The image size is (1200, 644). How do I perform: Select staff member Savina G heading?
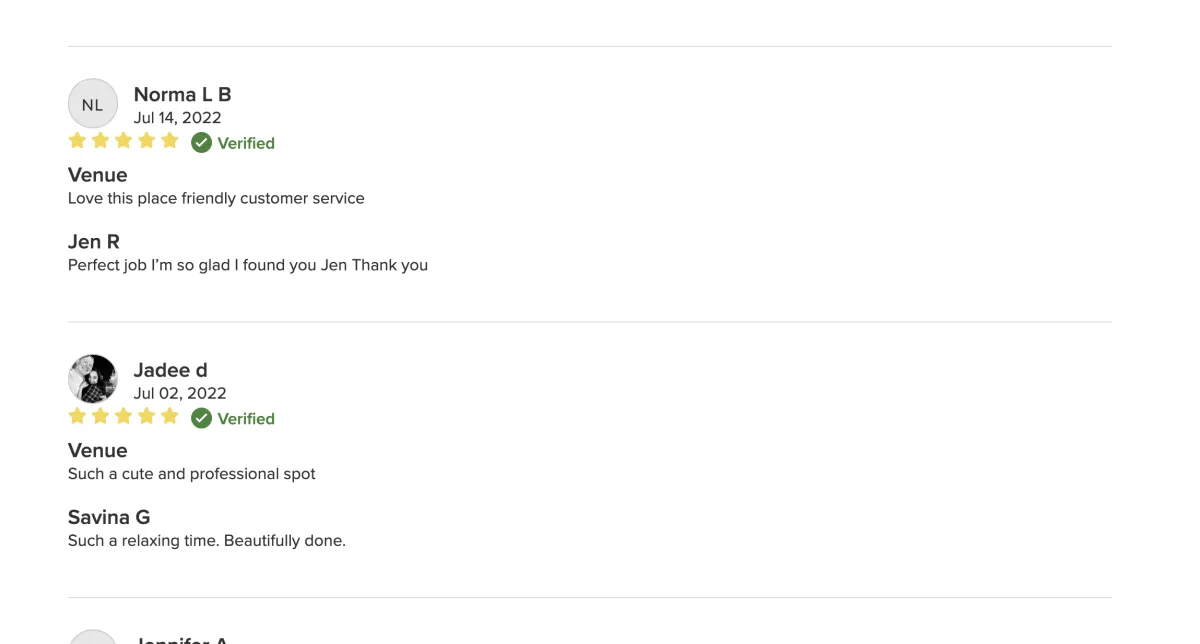109,517
